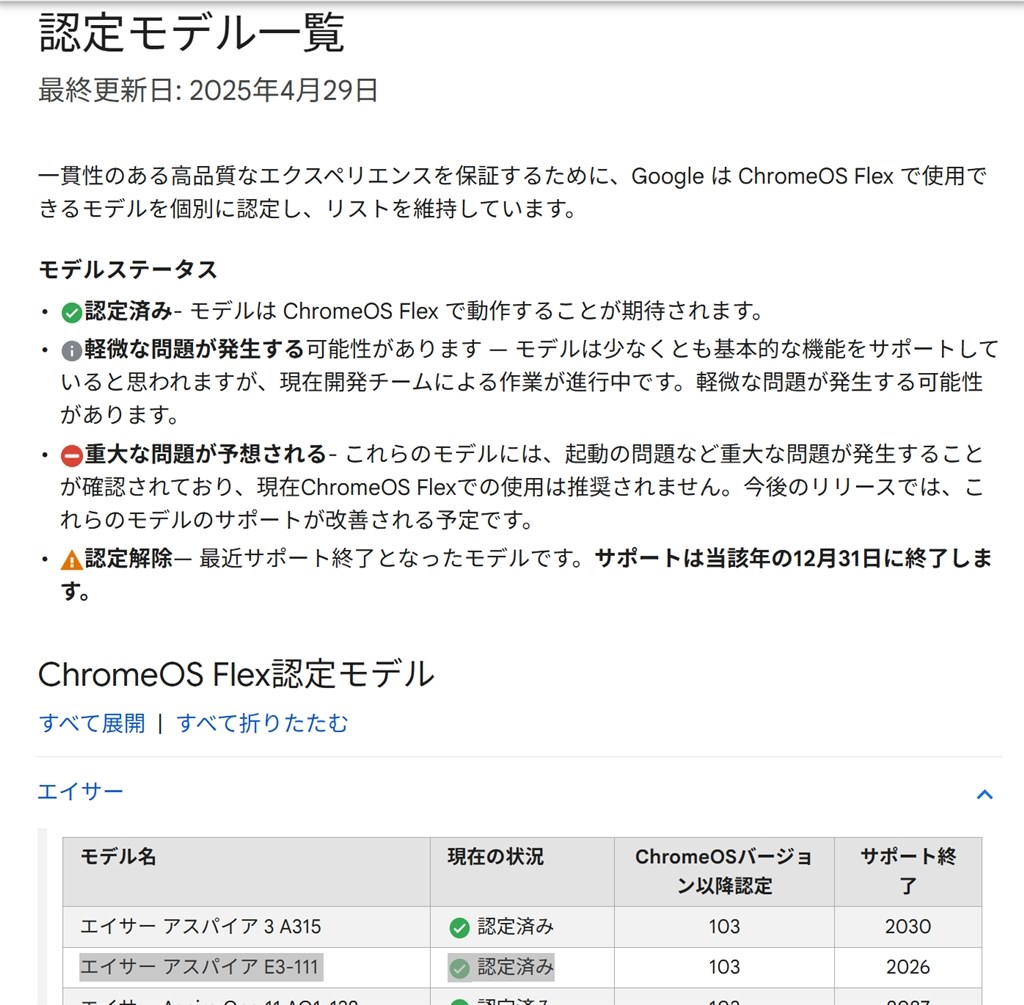The image size is (1024, 1005).
Task: Click the 2030 support end year cell
Action: tap(906, 927)
